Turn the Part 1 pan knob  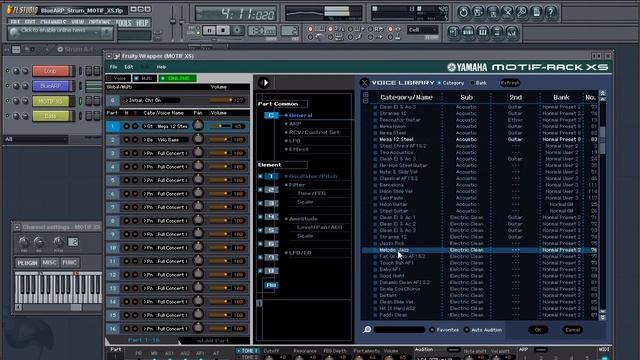198,125
